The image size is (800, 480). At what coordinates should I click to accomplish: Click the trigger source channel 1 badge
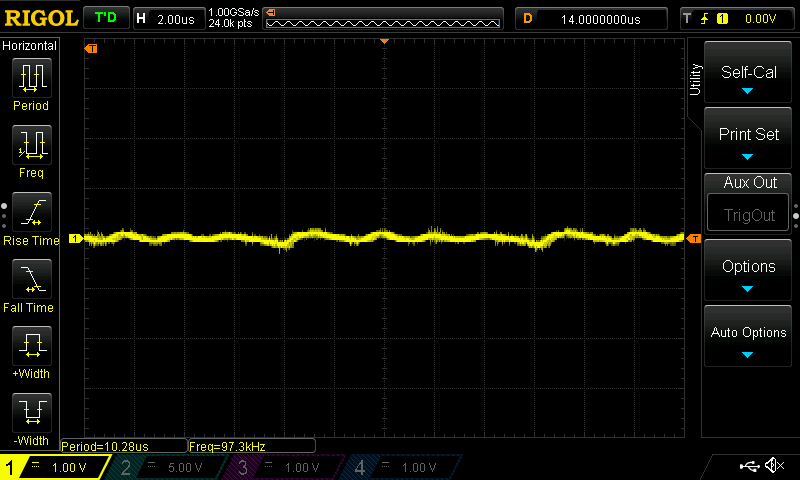click(722, 19)
